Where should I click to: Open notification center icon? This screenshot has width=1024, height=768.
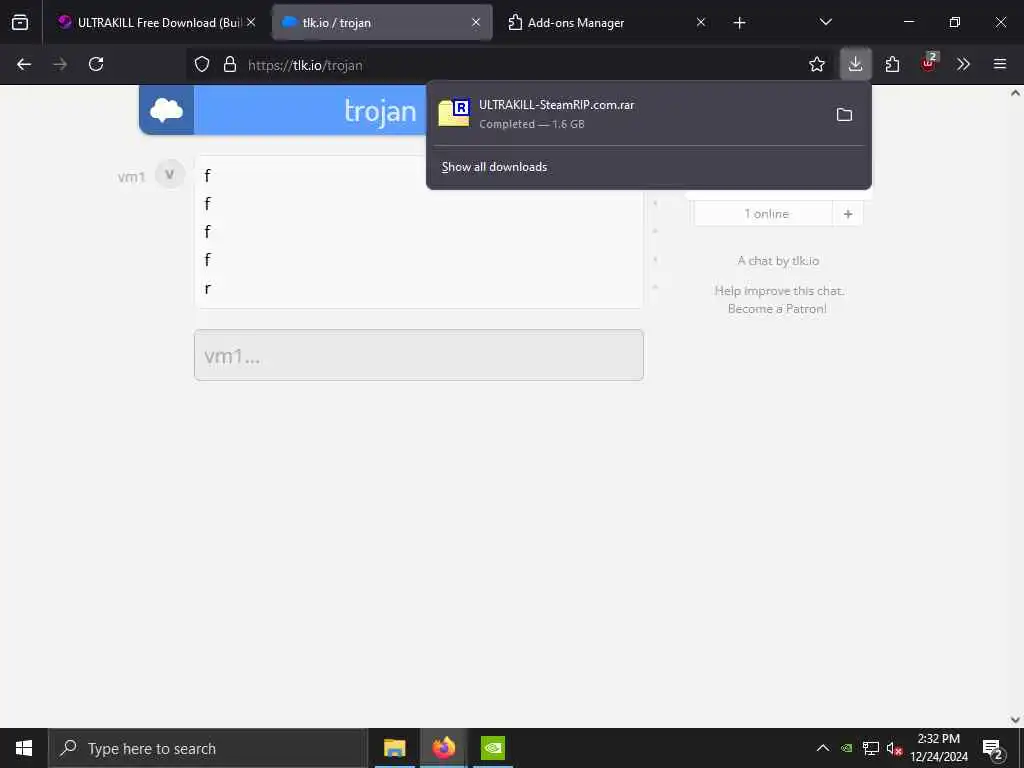[x=993, y=749]
